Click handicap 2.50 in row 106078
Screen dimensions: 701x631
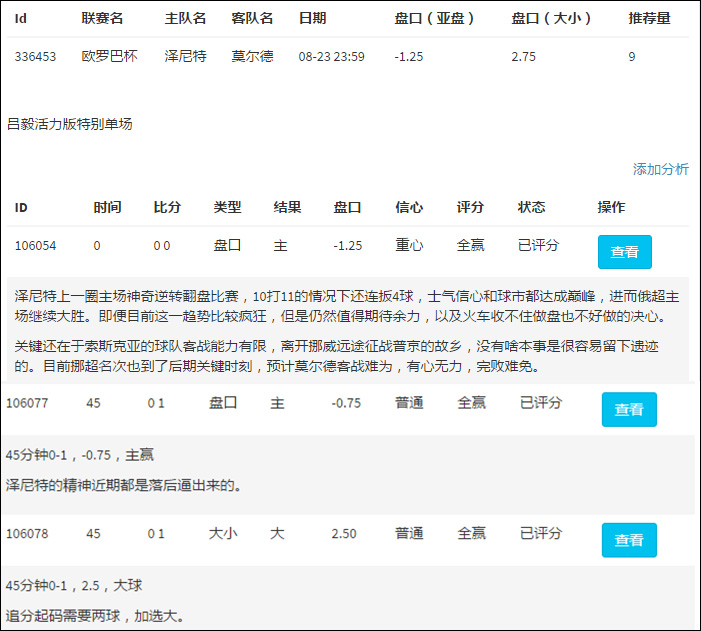pyautogui.click(x=344, y=534)
